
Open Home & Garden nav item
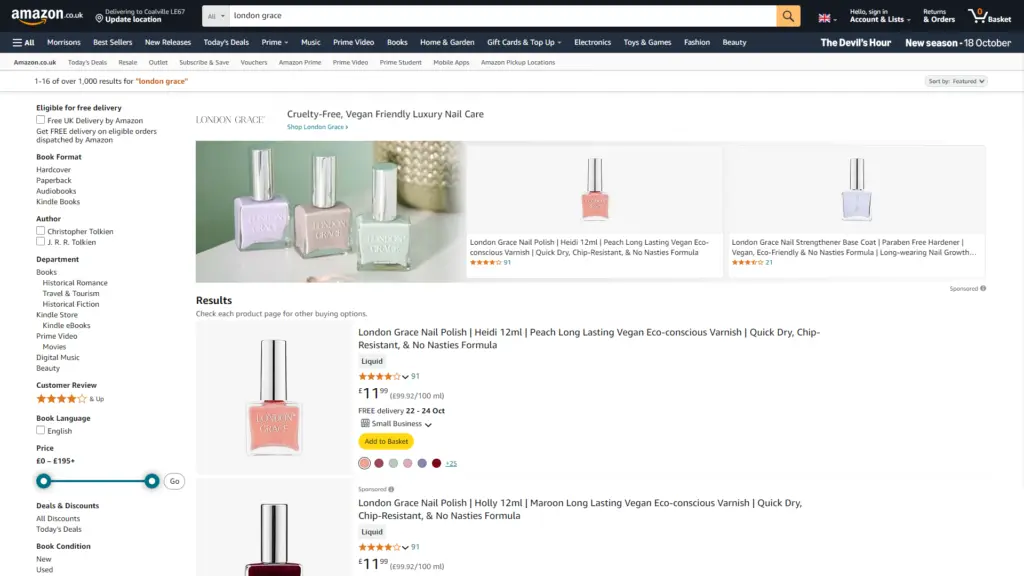point(447,42)
